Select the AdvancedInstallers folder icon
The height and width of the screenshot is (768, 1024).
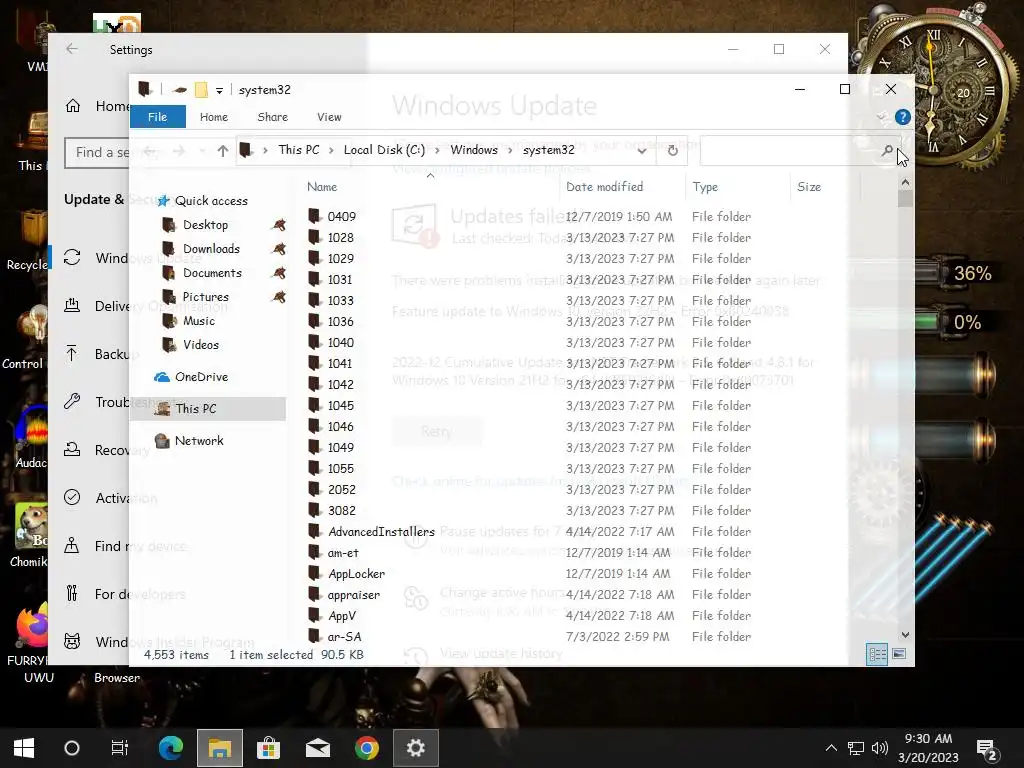[x=315, y=531]
